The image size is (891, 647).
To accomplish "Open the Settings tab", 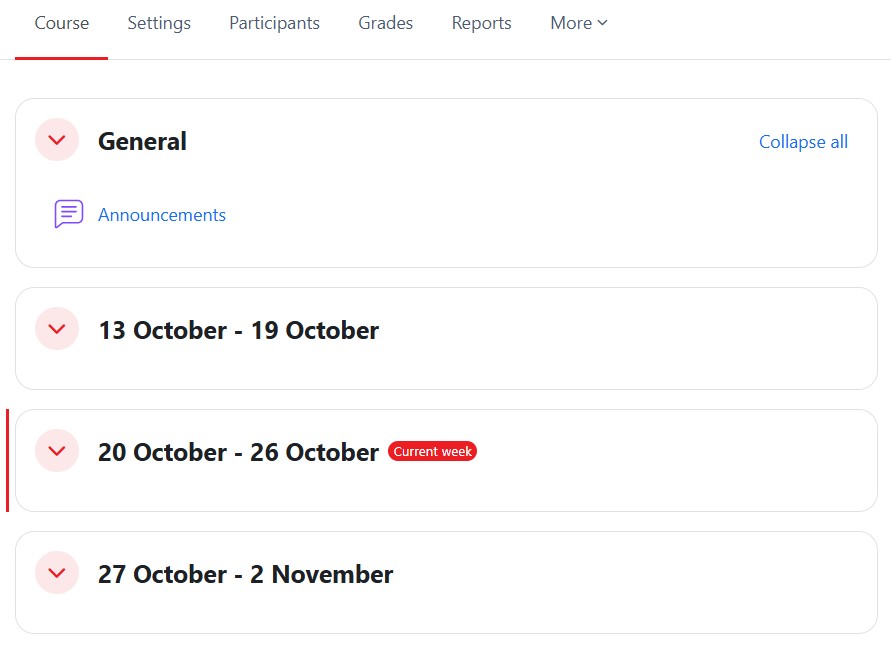I will (x=159, y=23).
